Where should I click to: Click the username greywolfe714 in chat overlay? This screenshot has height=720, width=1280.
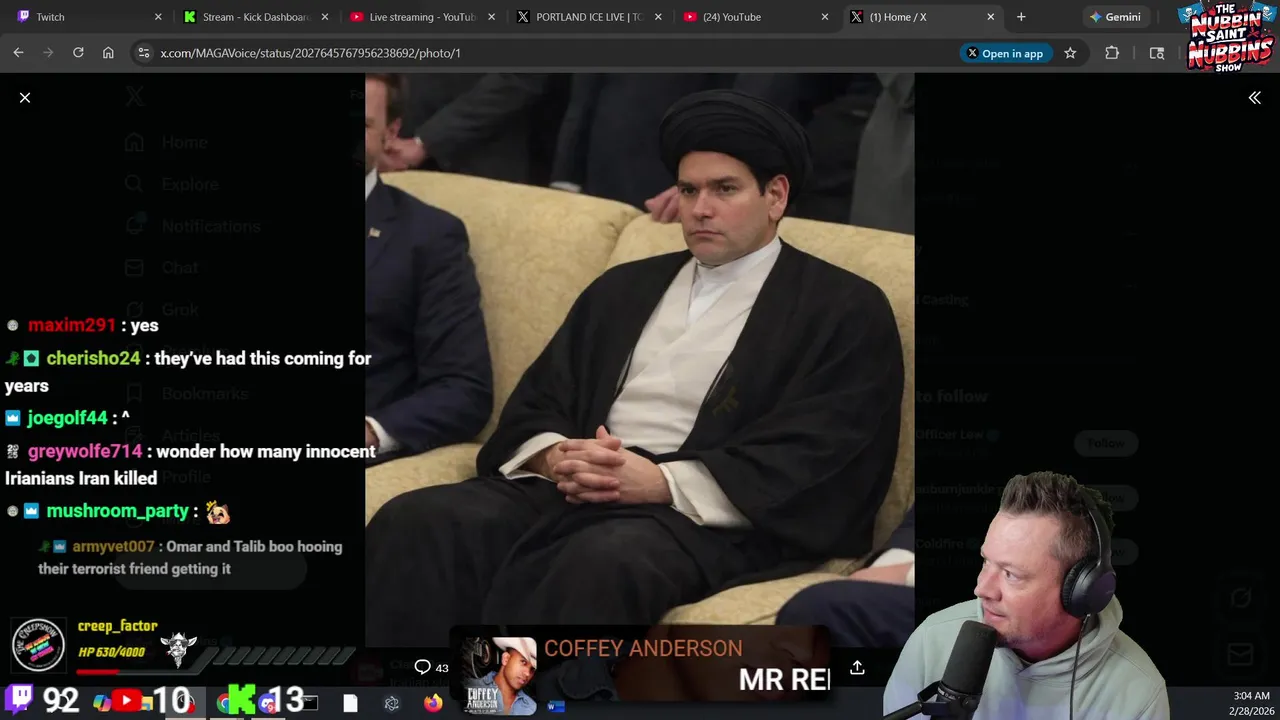click(85, 451)
